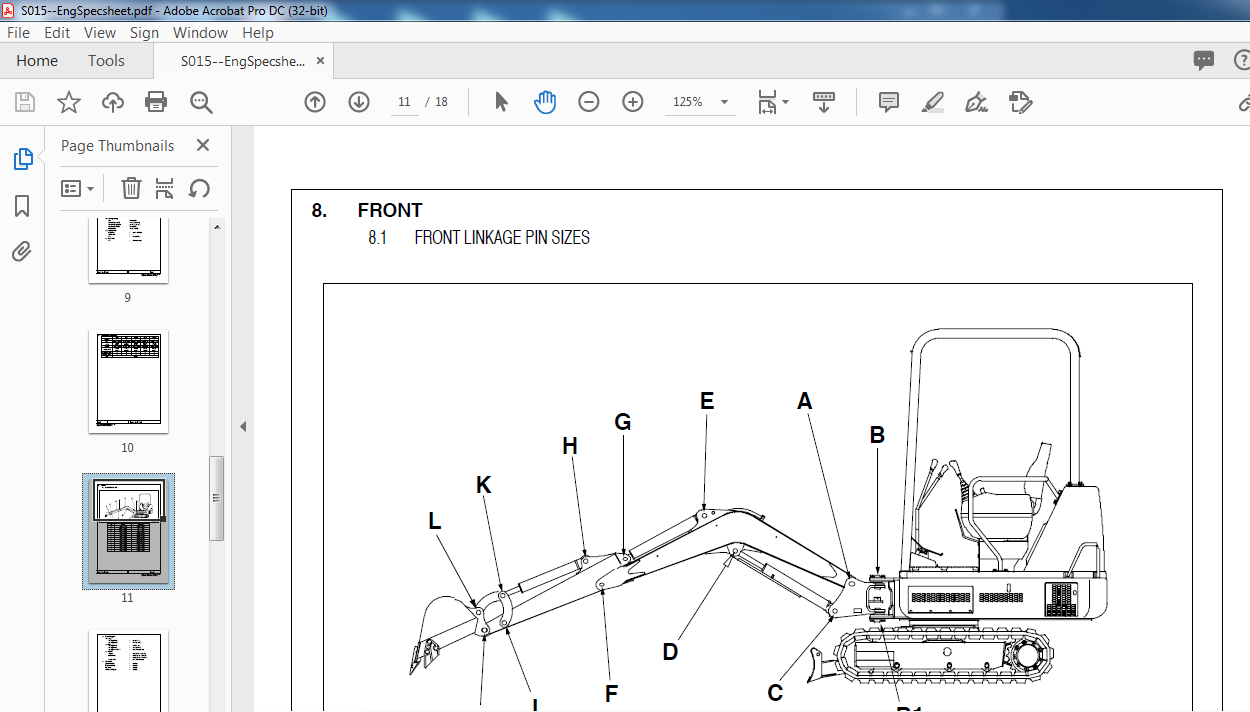Screen dimensions: 1250x712
Task: Select page 11 thumbnail
Action: pyautogui.click(x=128, y=531)
